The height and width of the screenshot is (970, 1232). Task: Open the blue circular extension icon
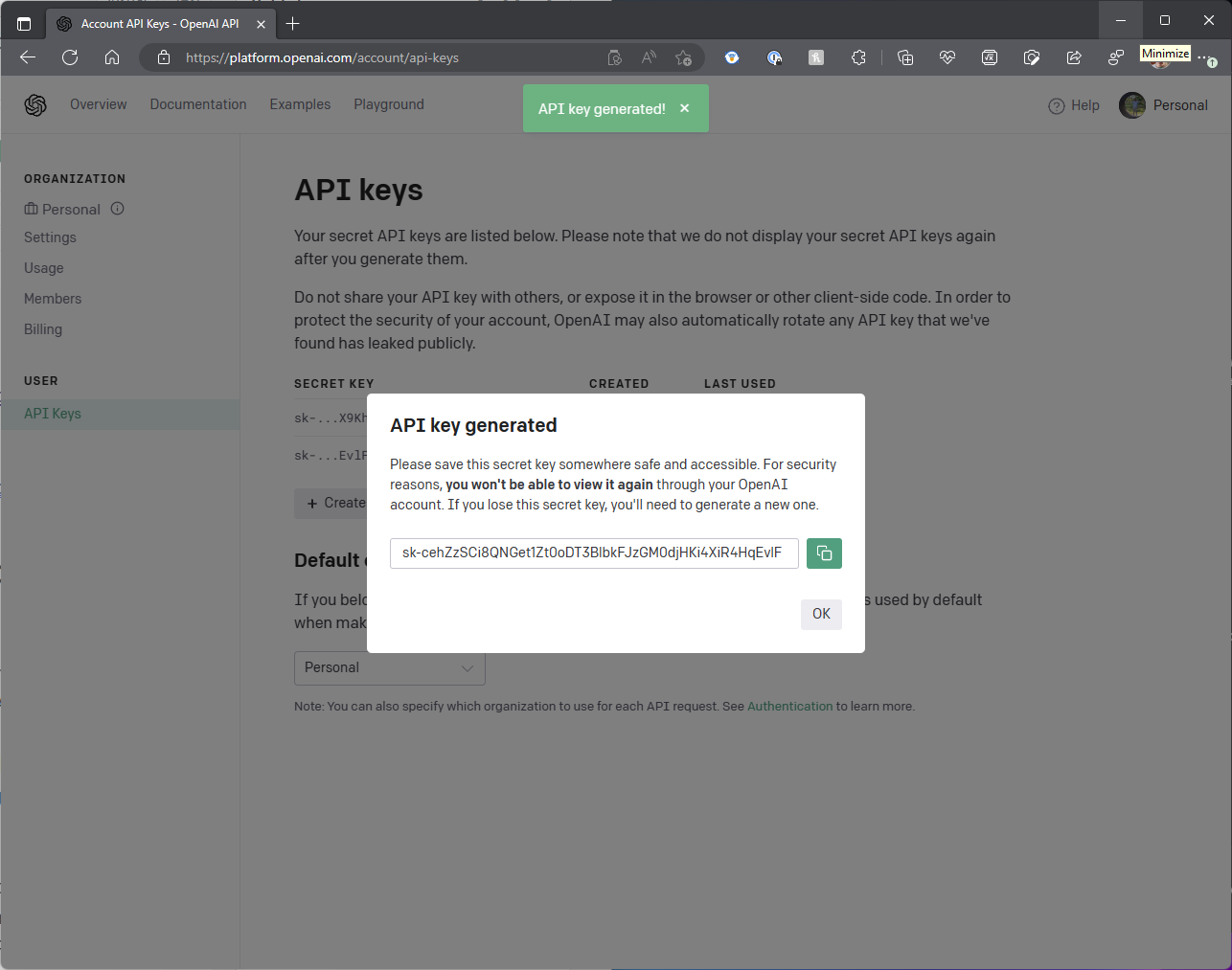pos(732,57)
